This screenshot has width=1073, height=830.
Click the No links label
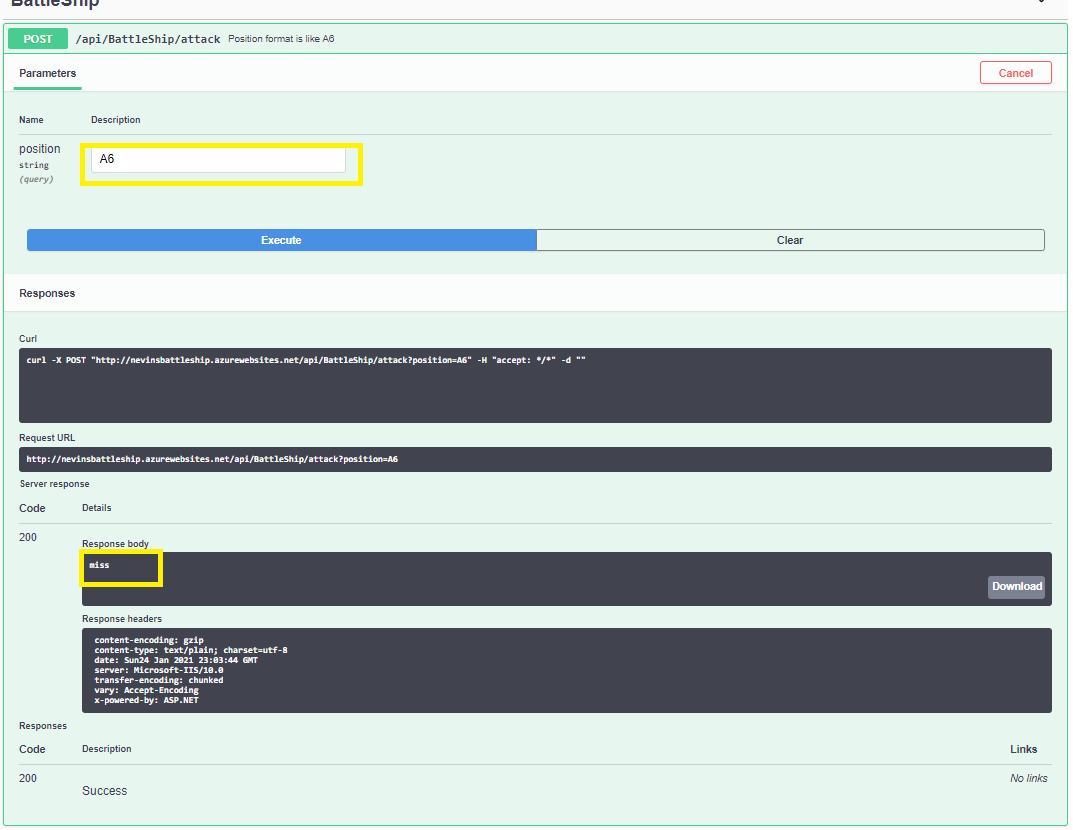pyautogui.click(x=1028, y=777)
